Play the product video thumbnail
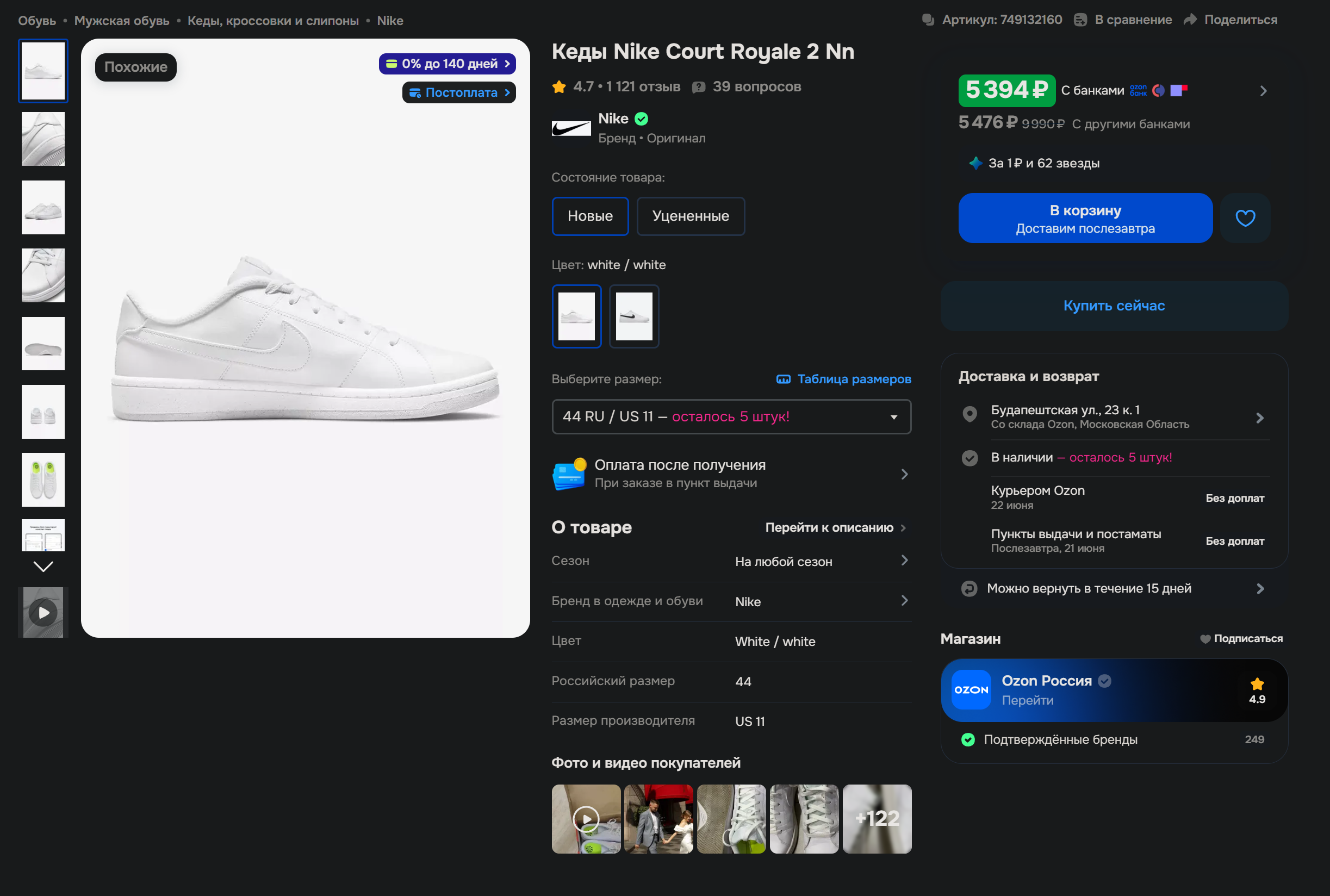Image resolution: width=1330 pixels, height=896 pixels. [x=43, y=612]
